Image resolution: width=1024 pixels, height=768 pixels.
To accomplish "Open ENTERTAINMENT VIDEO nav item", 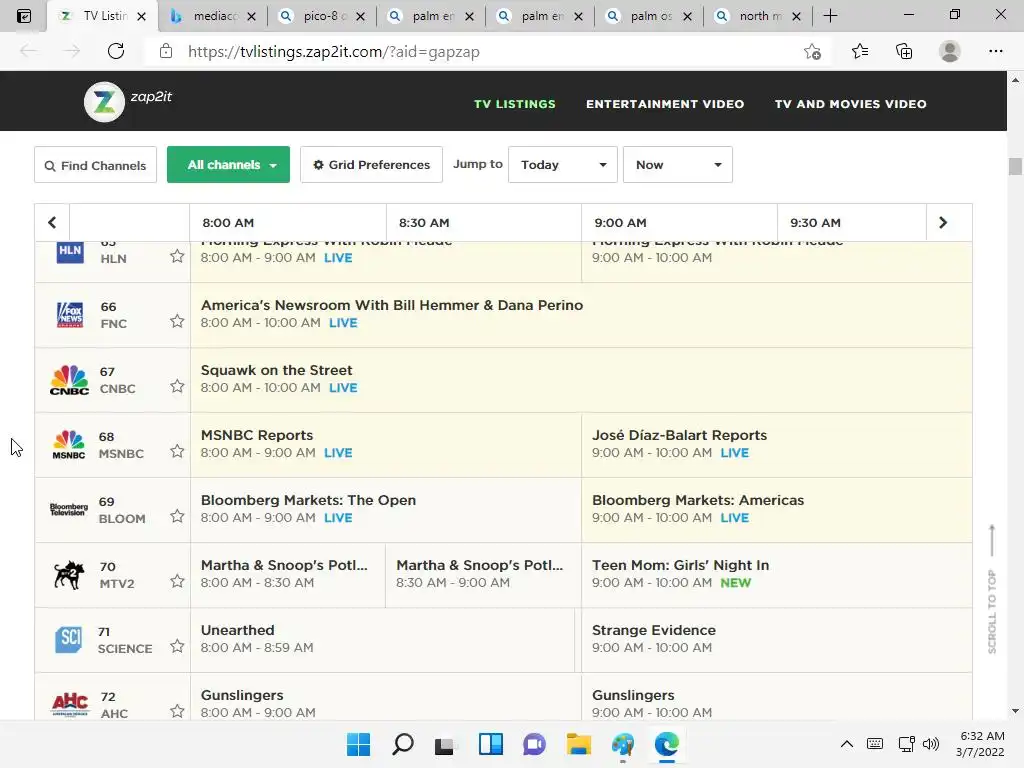I will click(665, 104).
